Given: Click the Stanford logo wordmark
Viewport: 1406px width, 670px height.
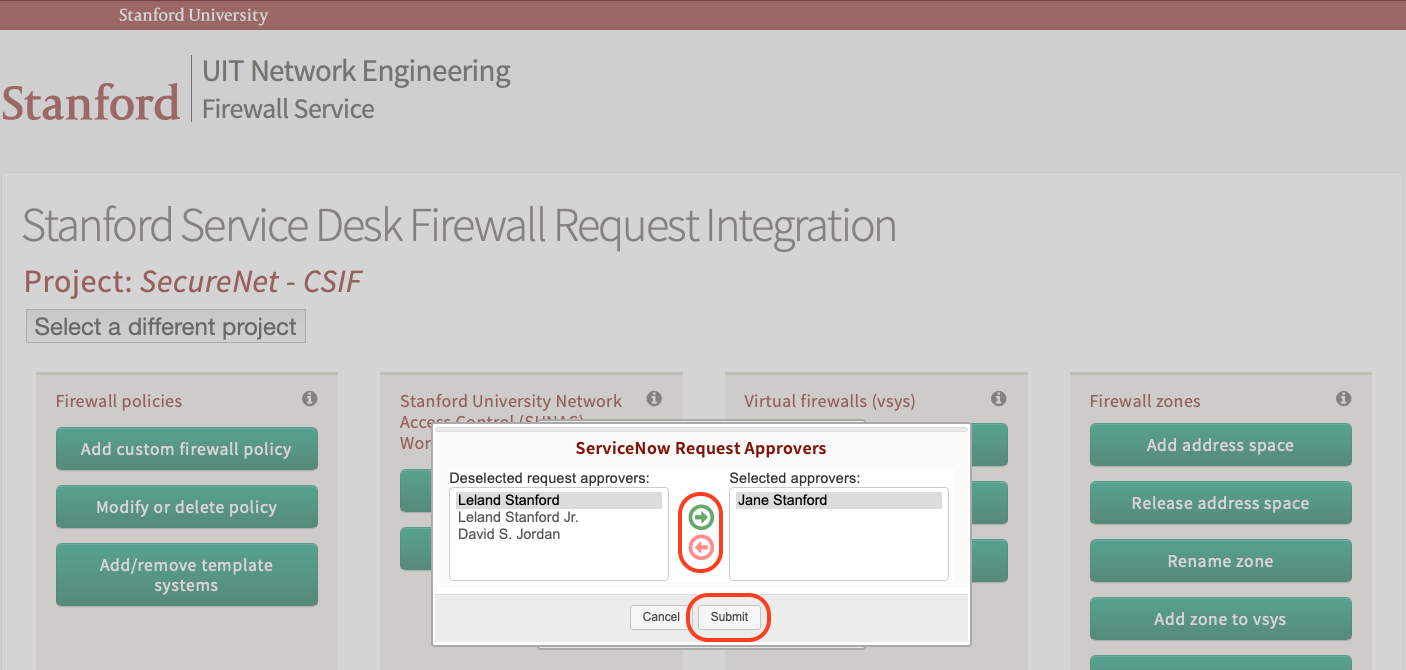Looking at the screenshot, I should (x=90, y=103).
